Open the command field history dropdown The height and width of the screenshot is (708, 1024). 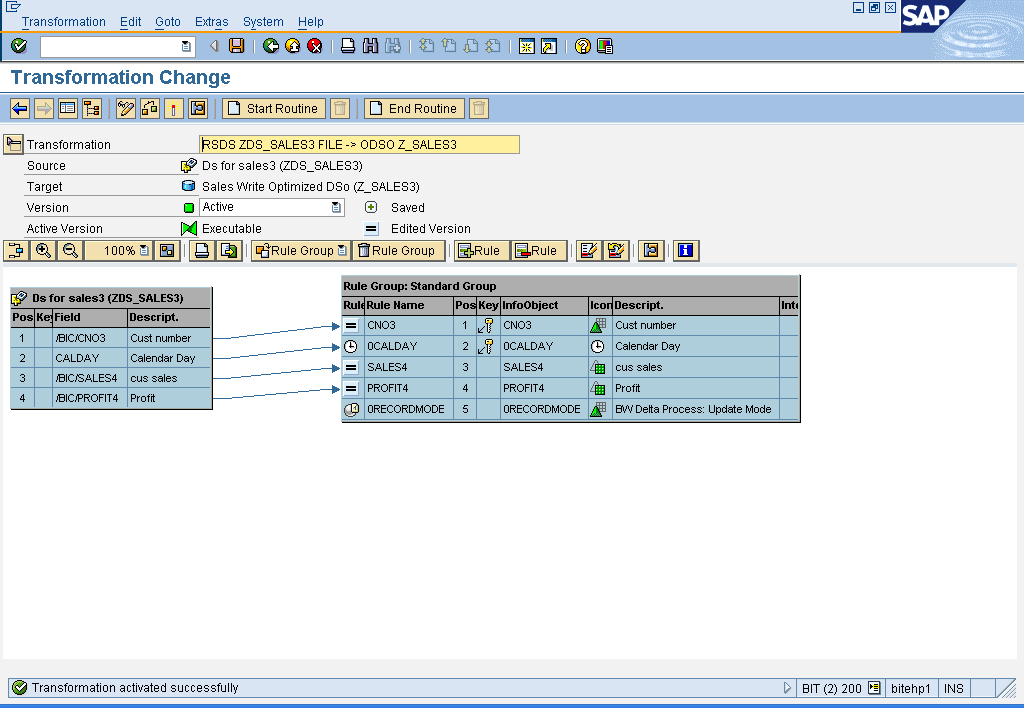(186, 46)
